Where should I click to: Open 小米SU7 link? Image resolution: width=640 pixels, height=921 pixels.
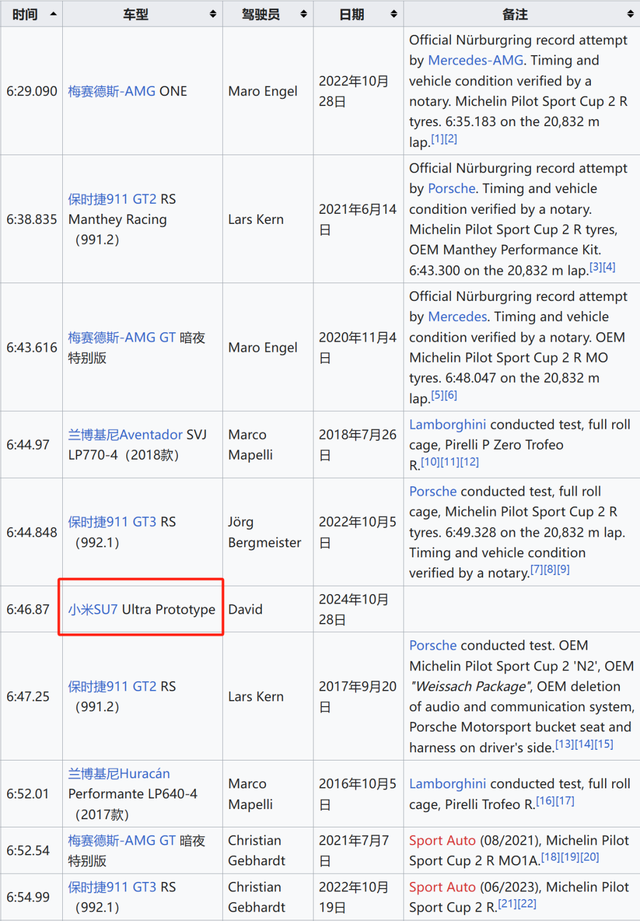93,609
